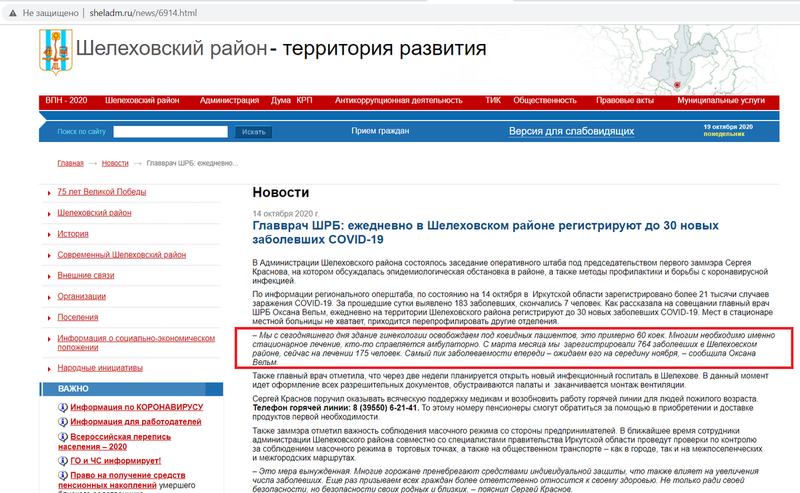Open the 'Администрация' menu item
800x493 pixels.
coord(230,101)
